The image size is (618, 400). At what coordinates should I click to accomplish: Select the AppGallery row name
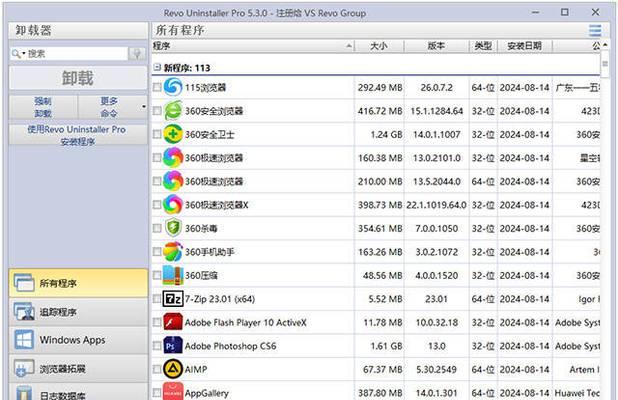[207, 393]
